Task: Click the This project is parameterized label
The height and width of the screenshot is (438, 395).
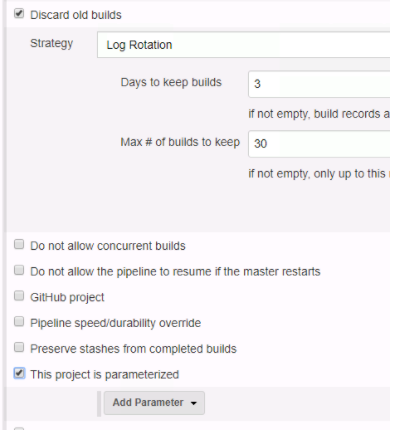Action: click(104, 374)
